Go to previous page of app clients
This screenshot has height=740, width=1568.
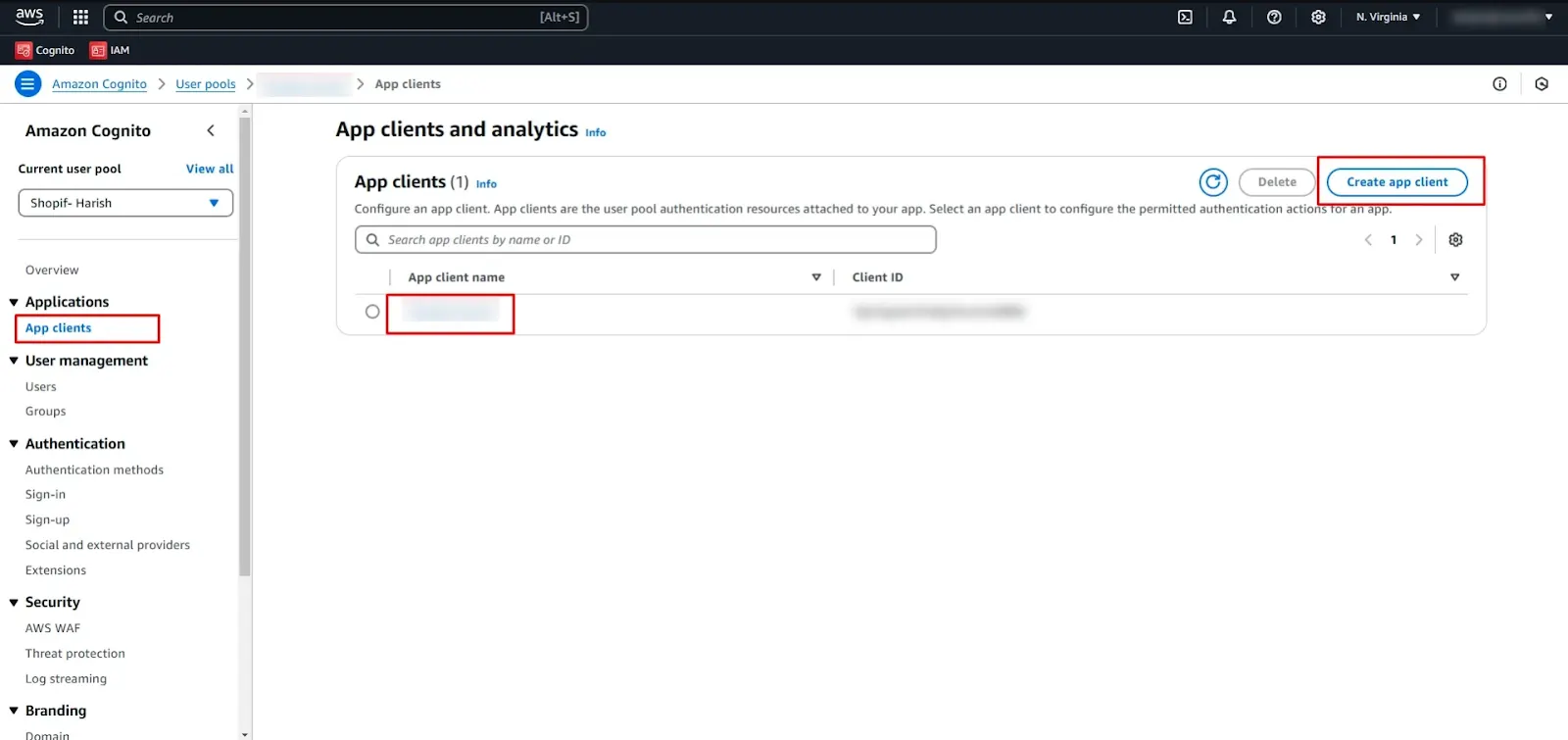[1368, 240]
